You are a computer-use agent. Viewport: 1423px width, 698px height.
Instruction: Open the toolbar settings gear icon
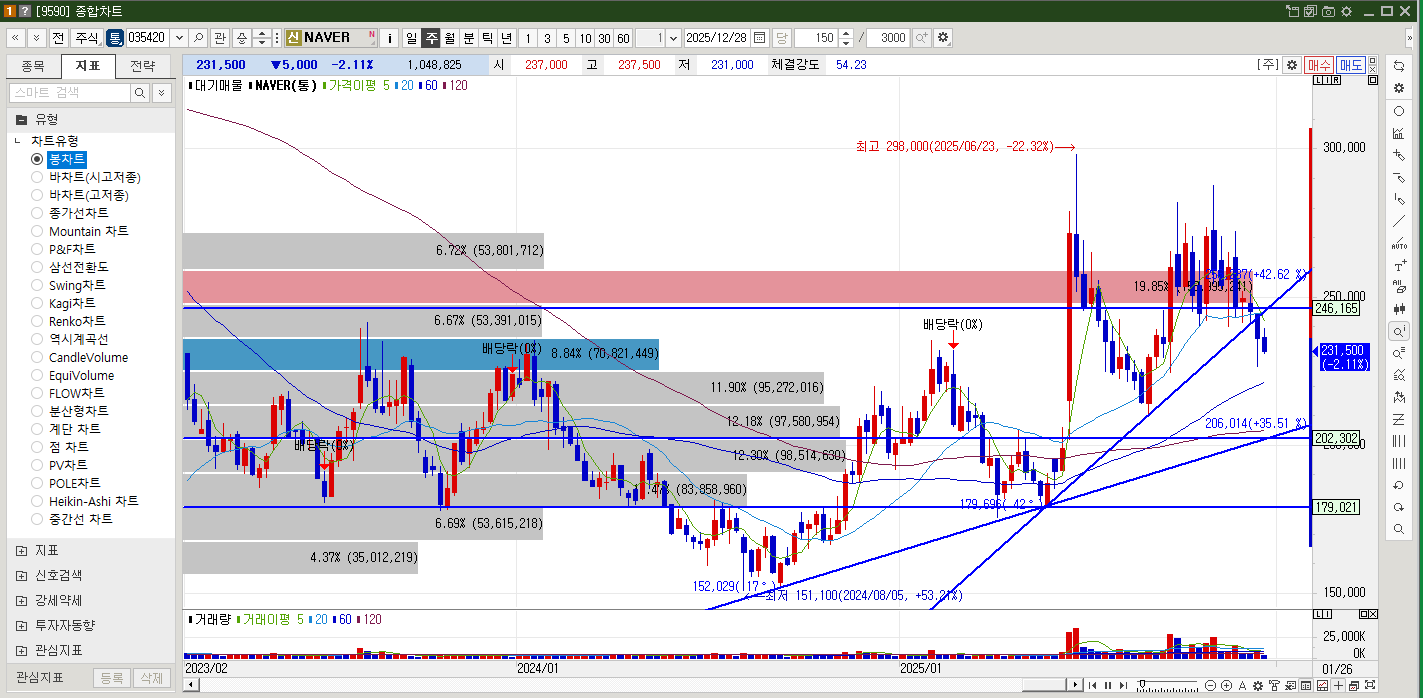(x=942, y=38)
